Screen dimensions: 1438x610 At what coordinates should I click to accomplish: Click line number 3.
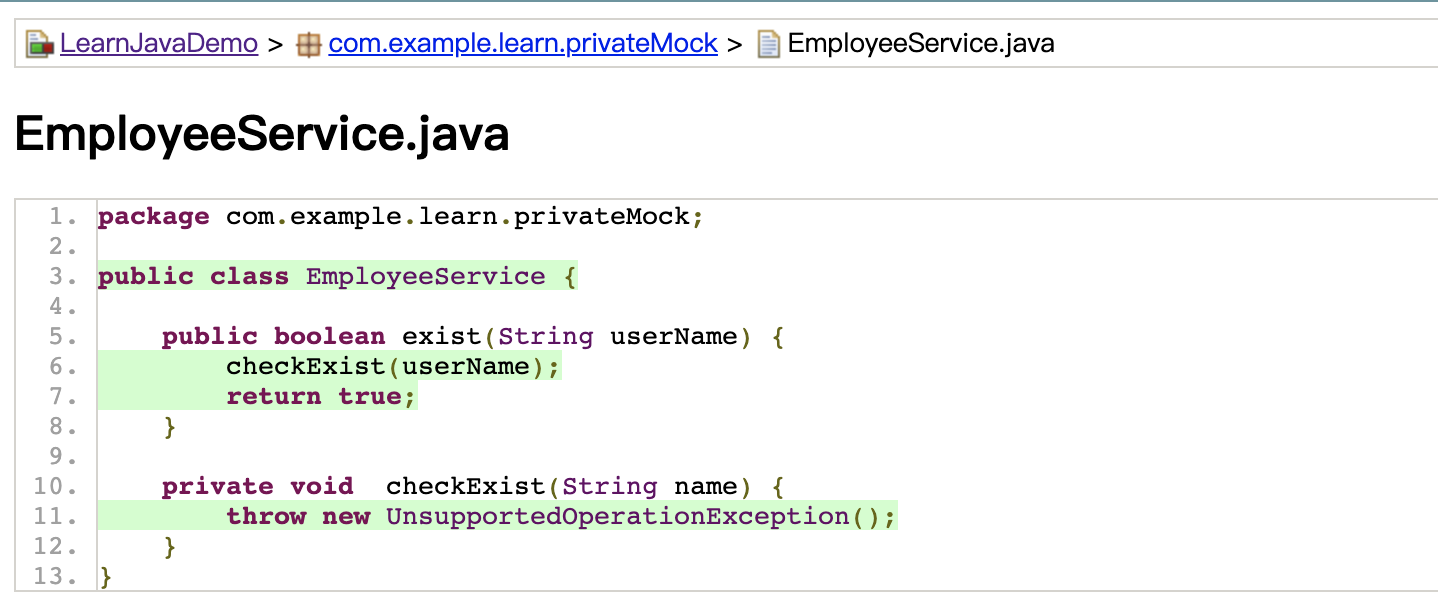click(62, 277)
